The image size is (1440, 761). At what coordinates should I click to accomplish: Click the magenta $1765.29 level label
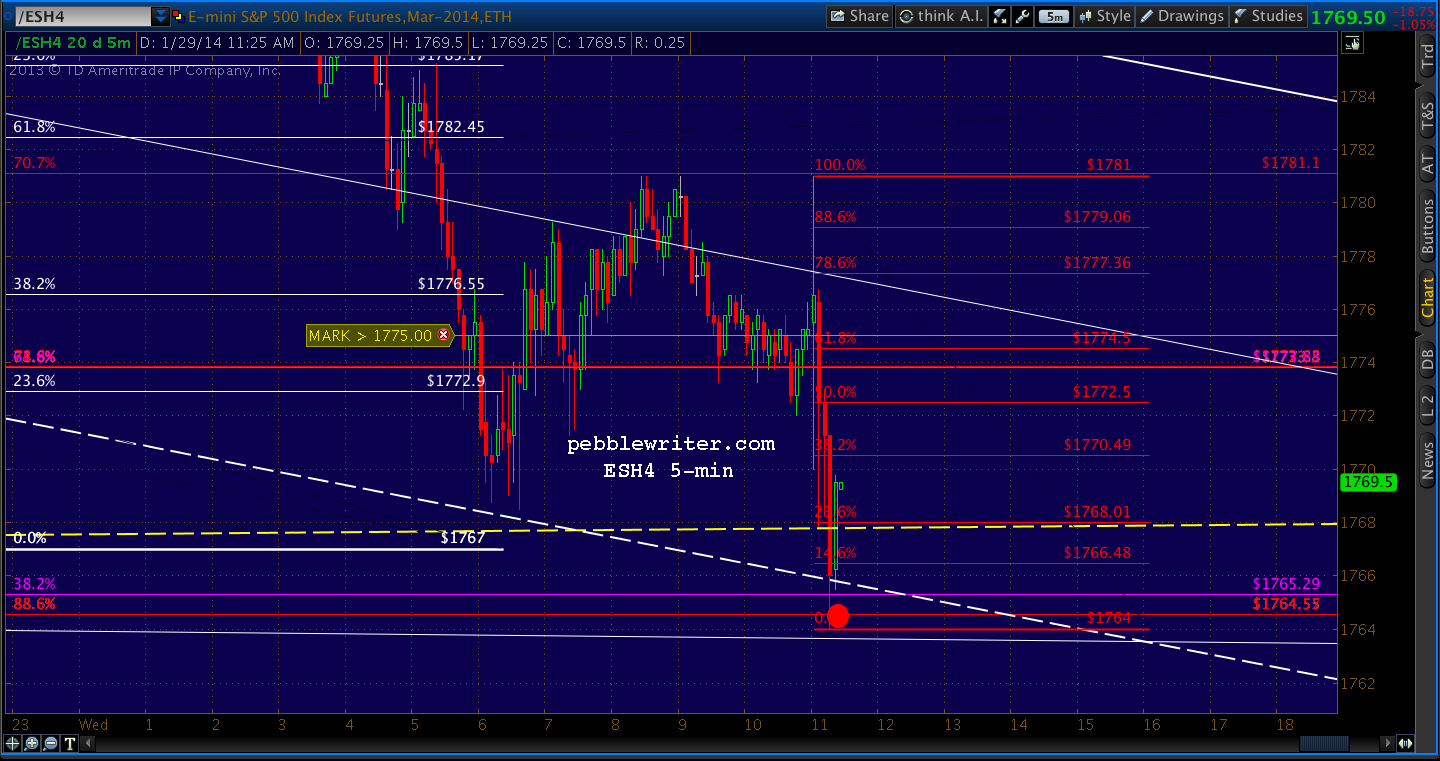[1287, 582]
